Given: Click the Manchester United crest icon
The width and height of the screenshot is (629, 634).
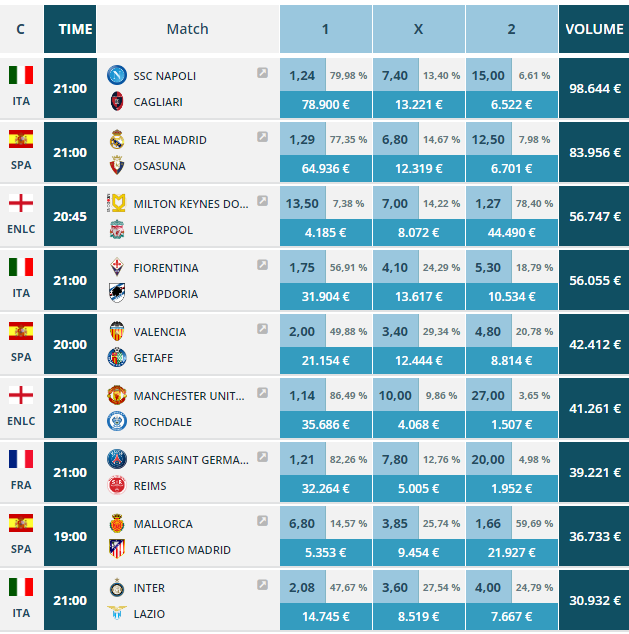Looking at the screenshot, I should point(116,396).
